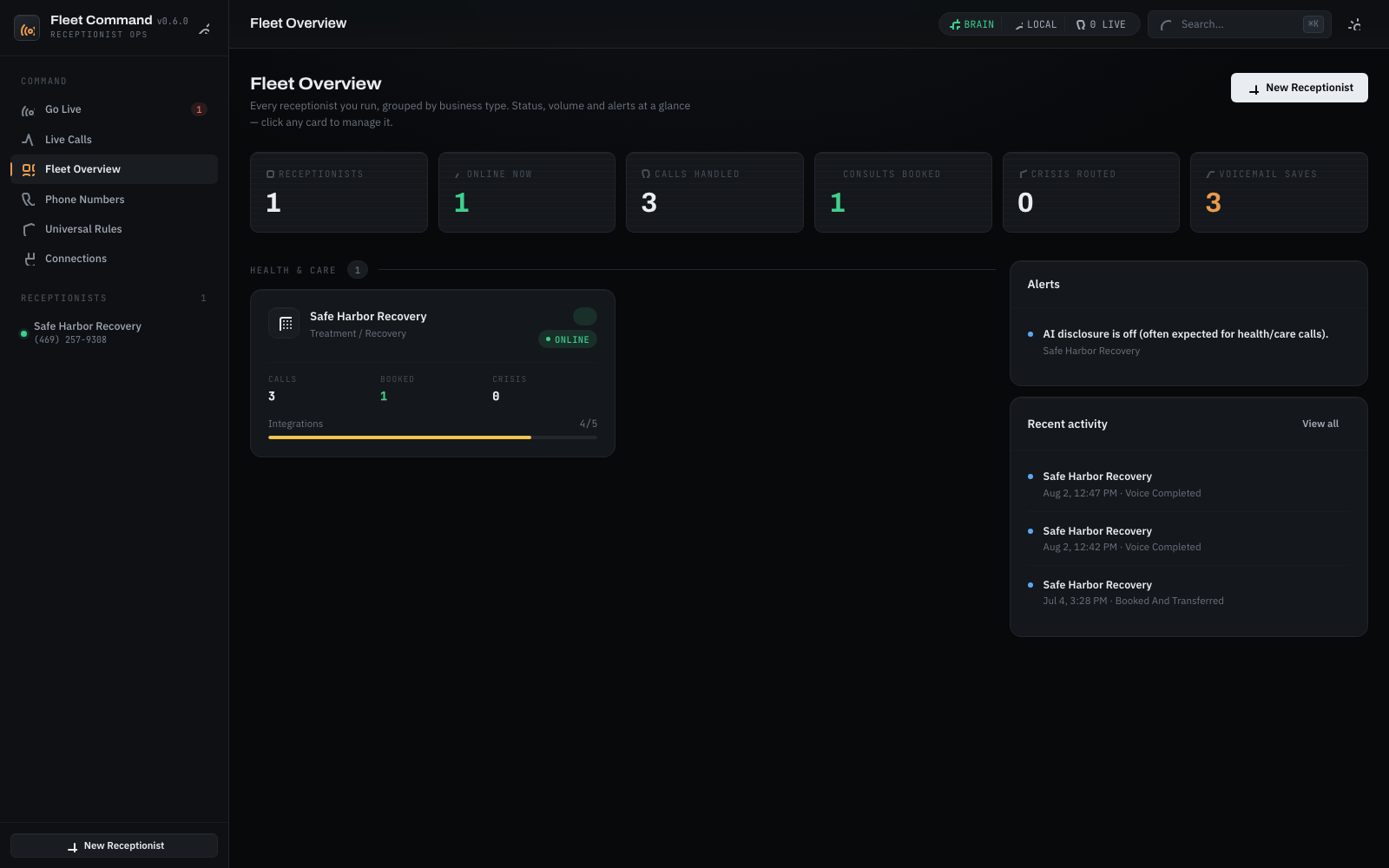The height and width of the screenshot is (868, 1389).
Task: Toggle the Safe Harbor Recovery power switch
Action: click(x=585, y=316)
